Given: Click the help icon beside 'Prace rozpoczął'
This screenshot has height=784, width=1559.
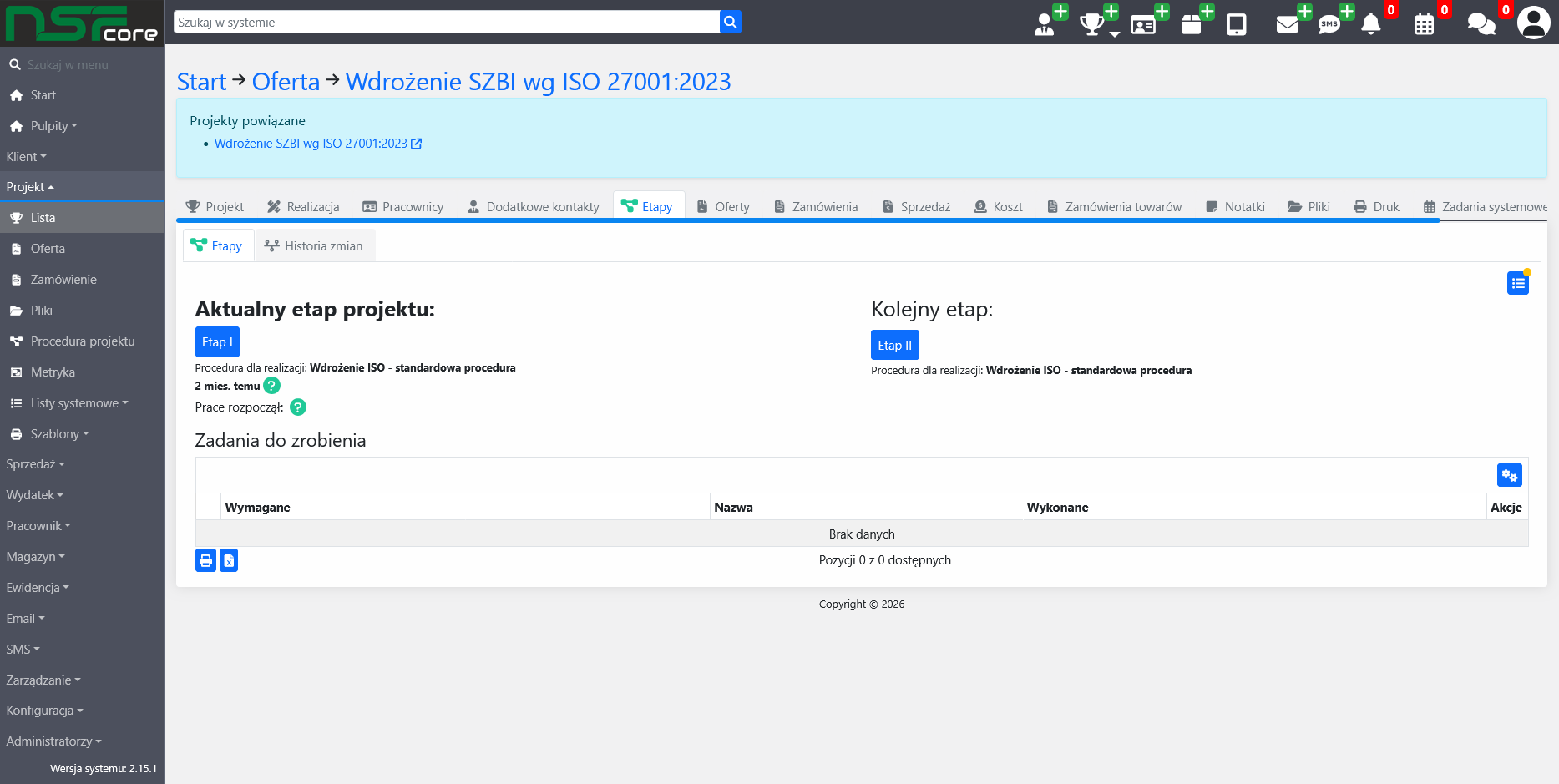Looking at the screenshot, I should [298, 407].
